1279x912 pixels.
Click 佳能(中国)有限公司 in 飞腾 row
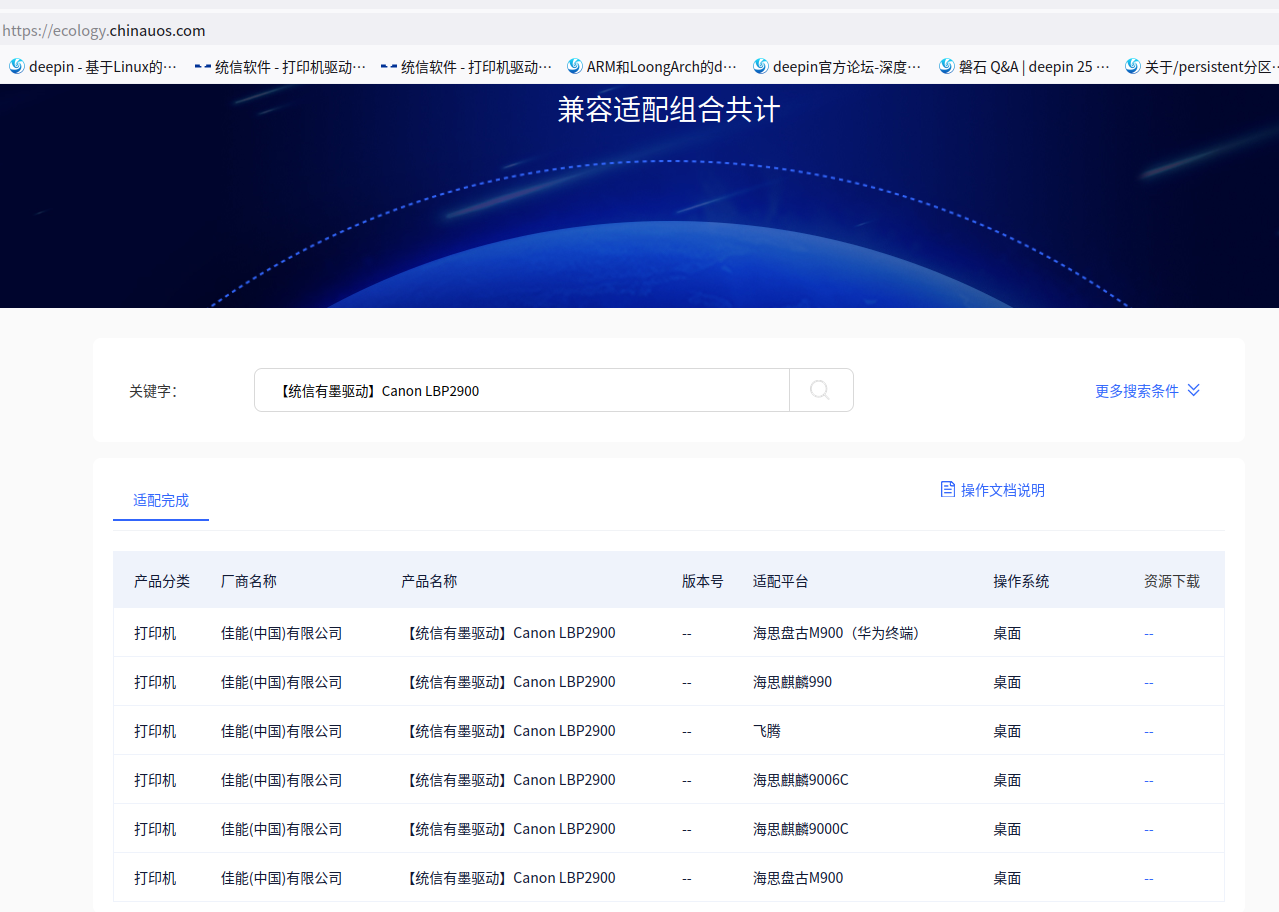(282, 731)
